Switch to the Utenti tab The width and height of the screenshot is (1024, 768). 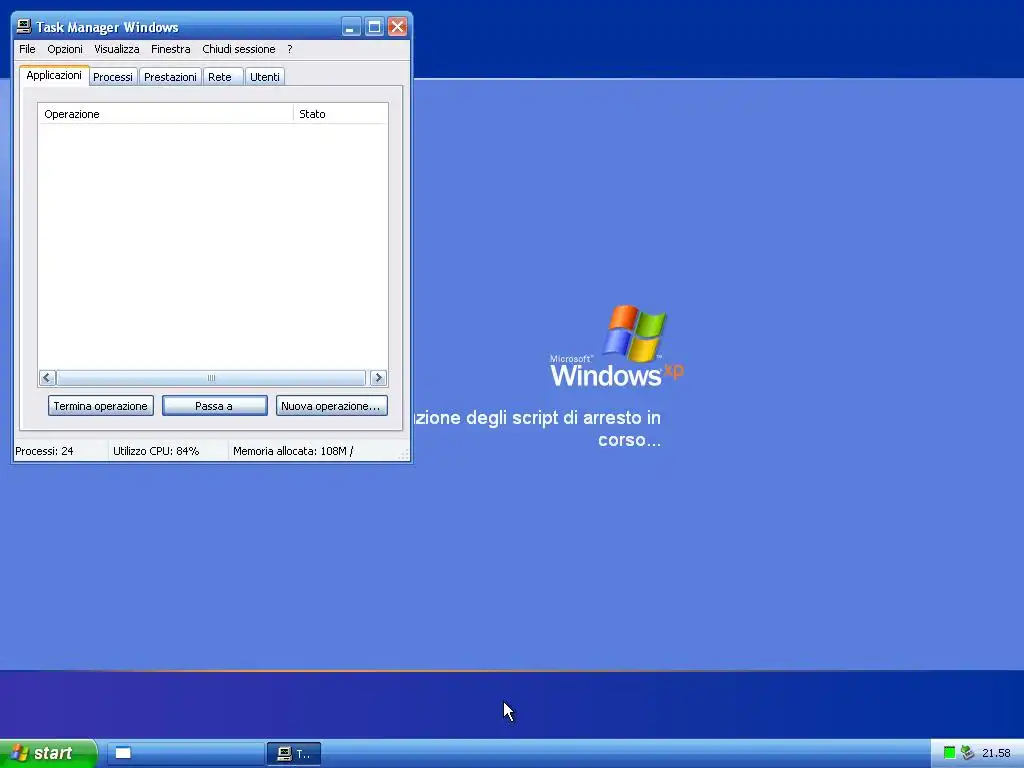tap(264, 77)
